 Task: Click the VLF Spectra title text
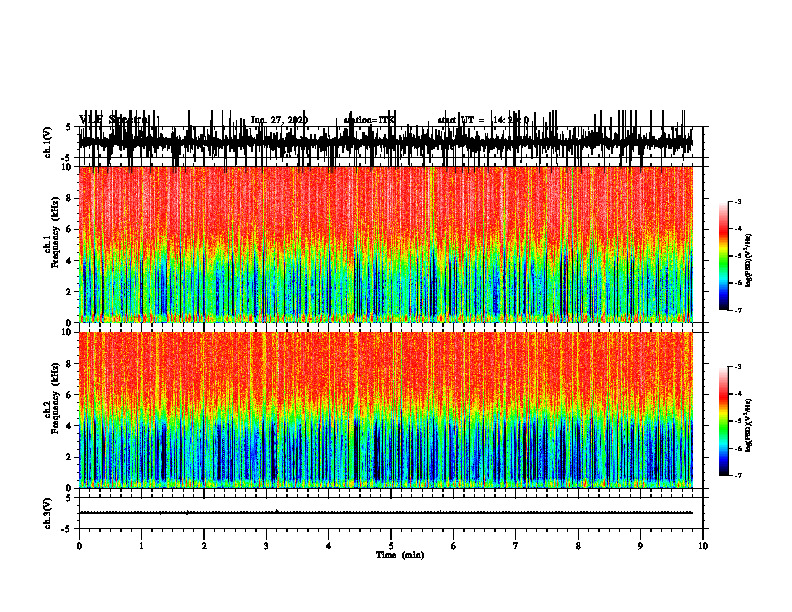click(x=114, y=120)
